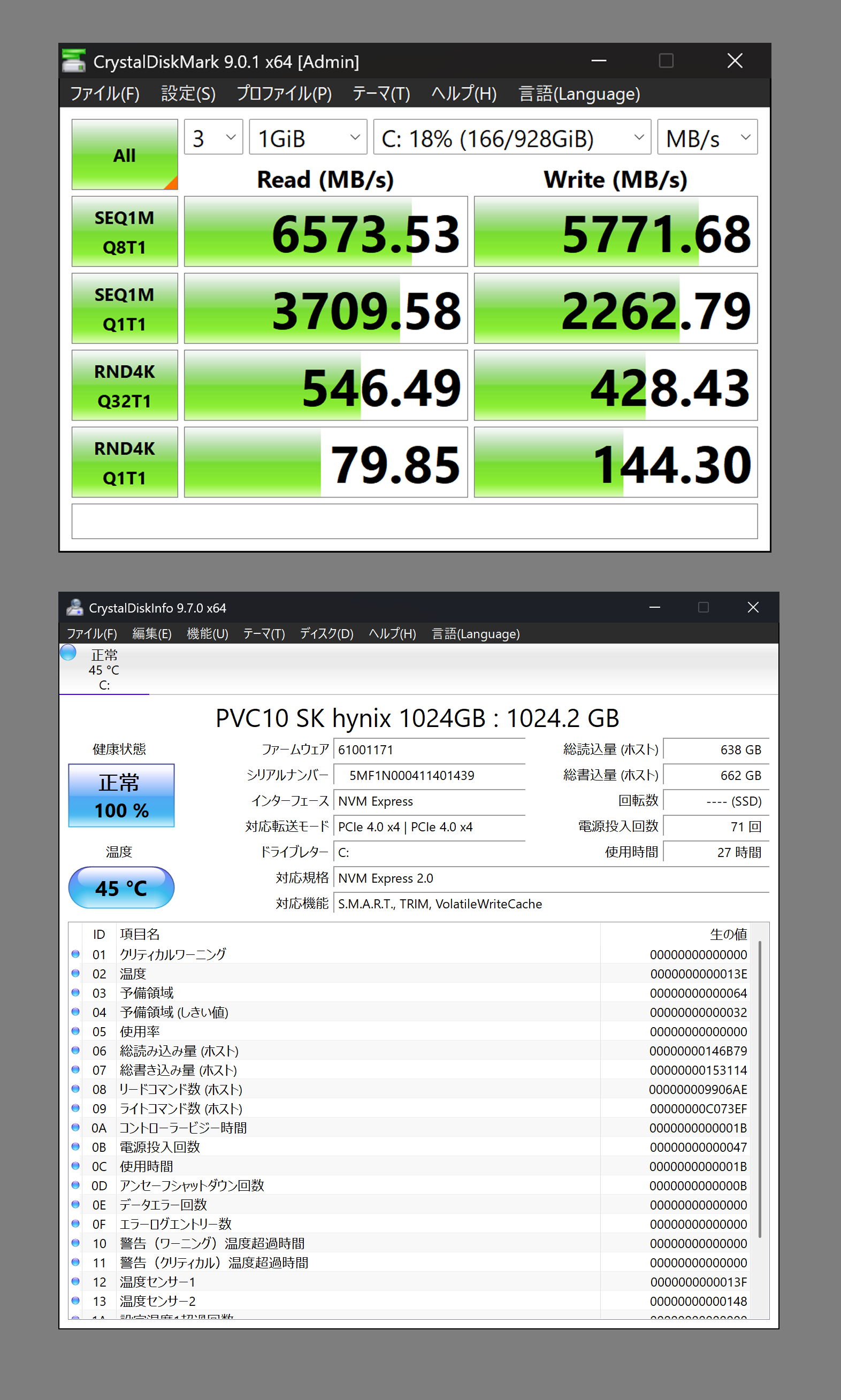Viewport: 841px width, 1400px height.
Task: Run all benchmarks with the All button
Action: (x=125, y=154)
